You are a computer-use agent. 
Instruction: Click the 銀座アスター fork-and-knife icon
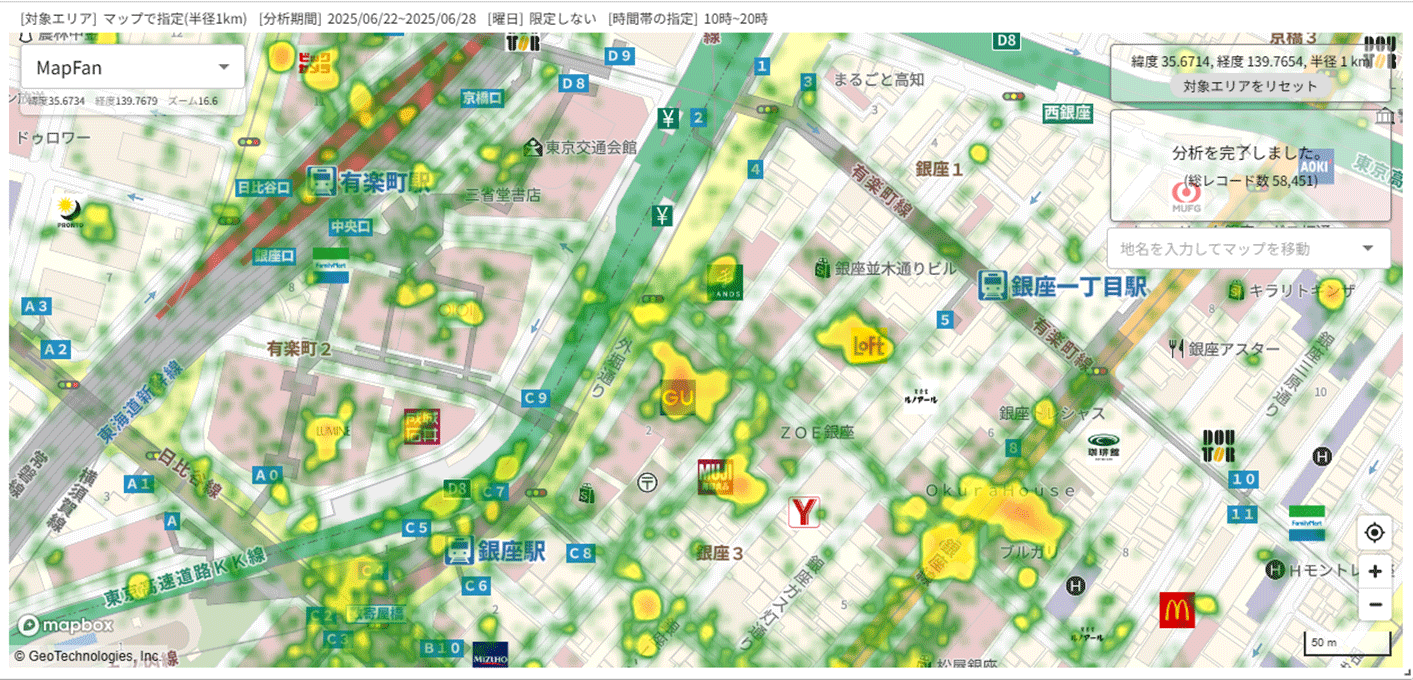click(1176, 348)
